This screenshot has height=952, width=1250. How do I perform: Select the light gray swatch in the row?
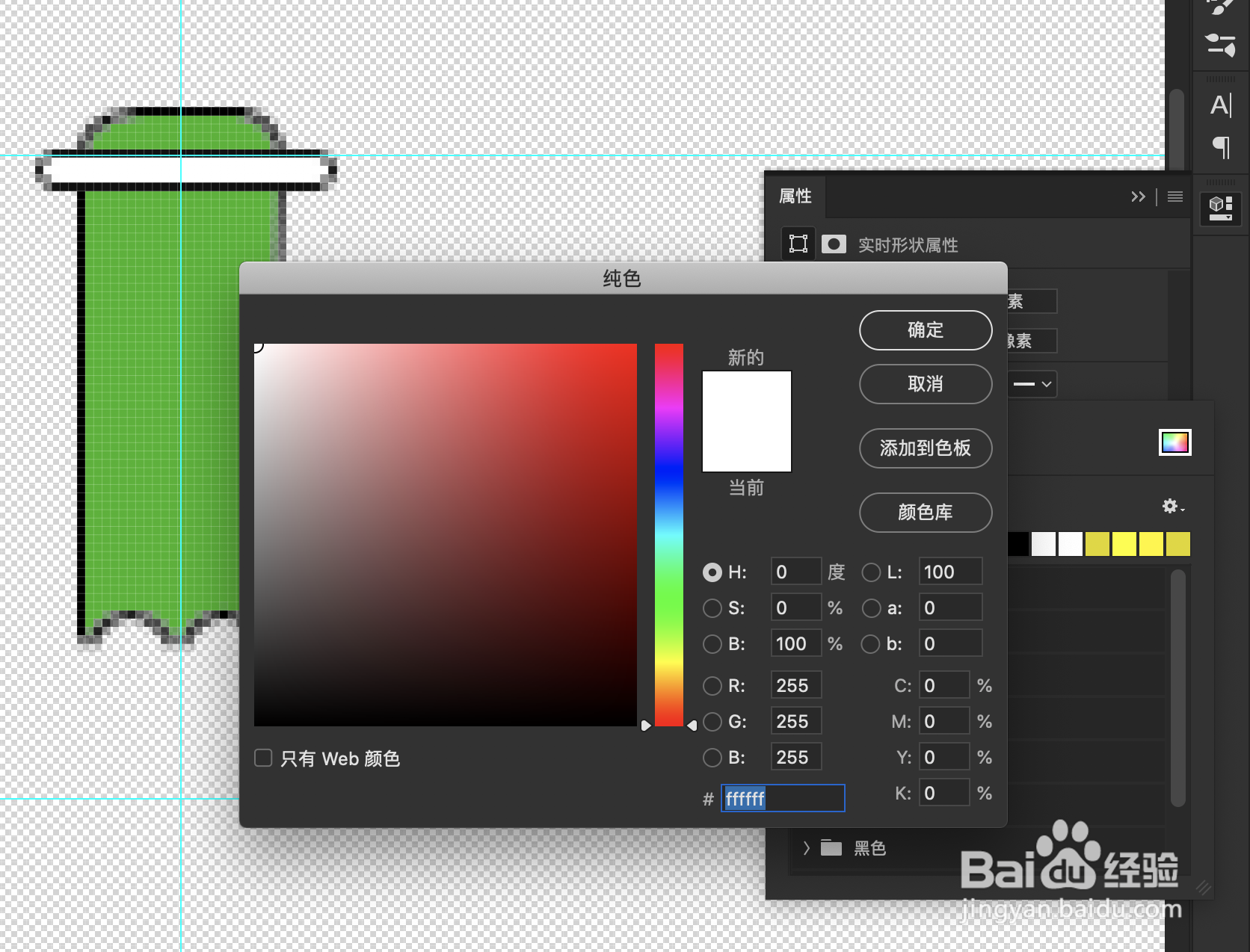(1044, 544)
